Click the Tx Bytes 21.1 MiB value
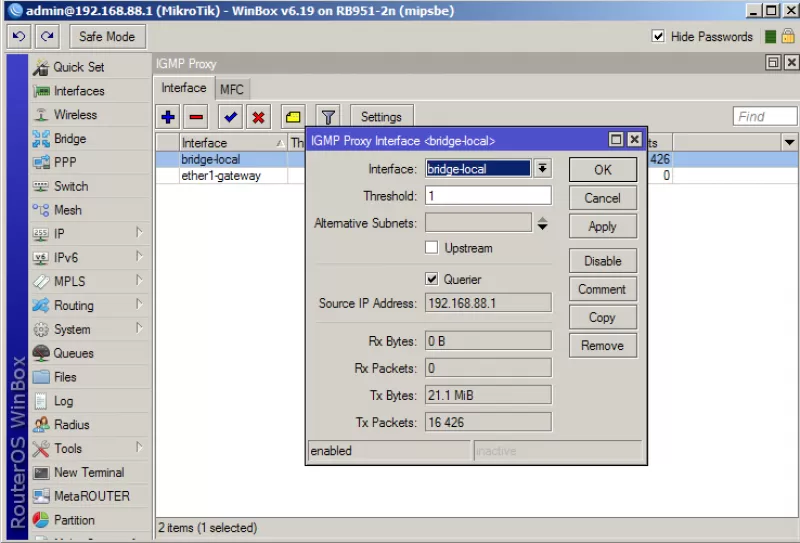Viewport: 800px width, 543px height. [488, 395]
